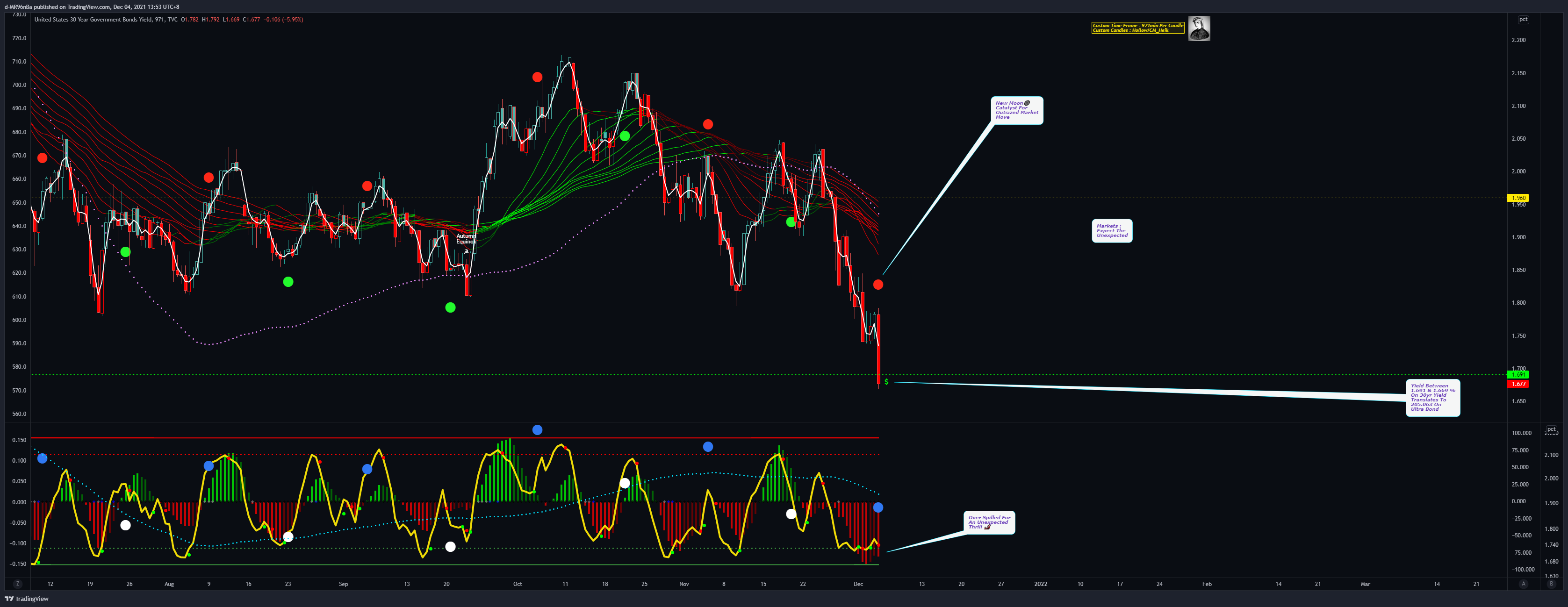Screen dimensions: 1568x607
Task: Click the Oct label on the time axis
Action: coord(518,584)
